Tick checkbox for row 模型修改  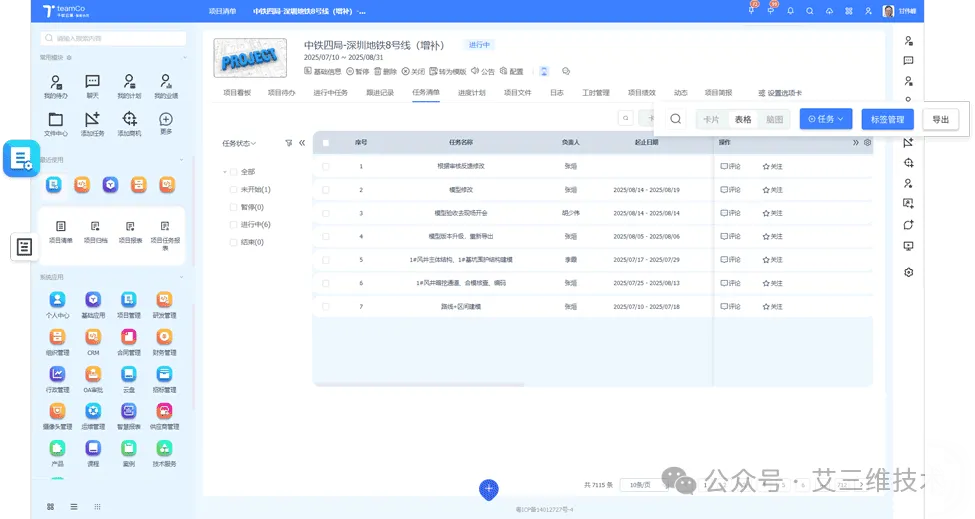click(325, 190)
